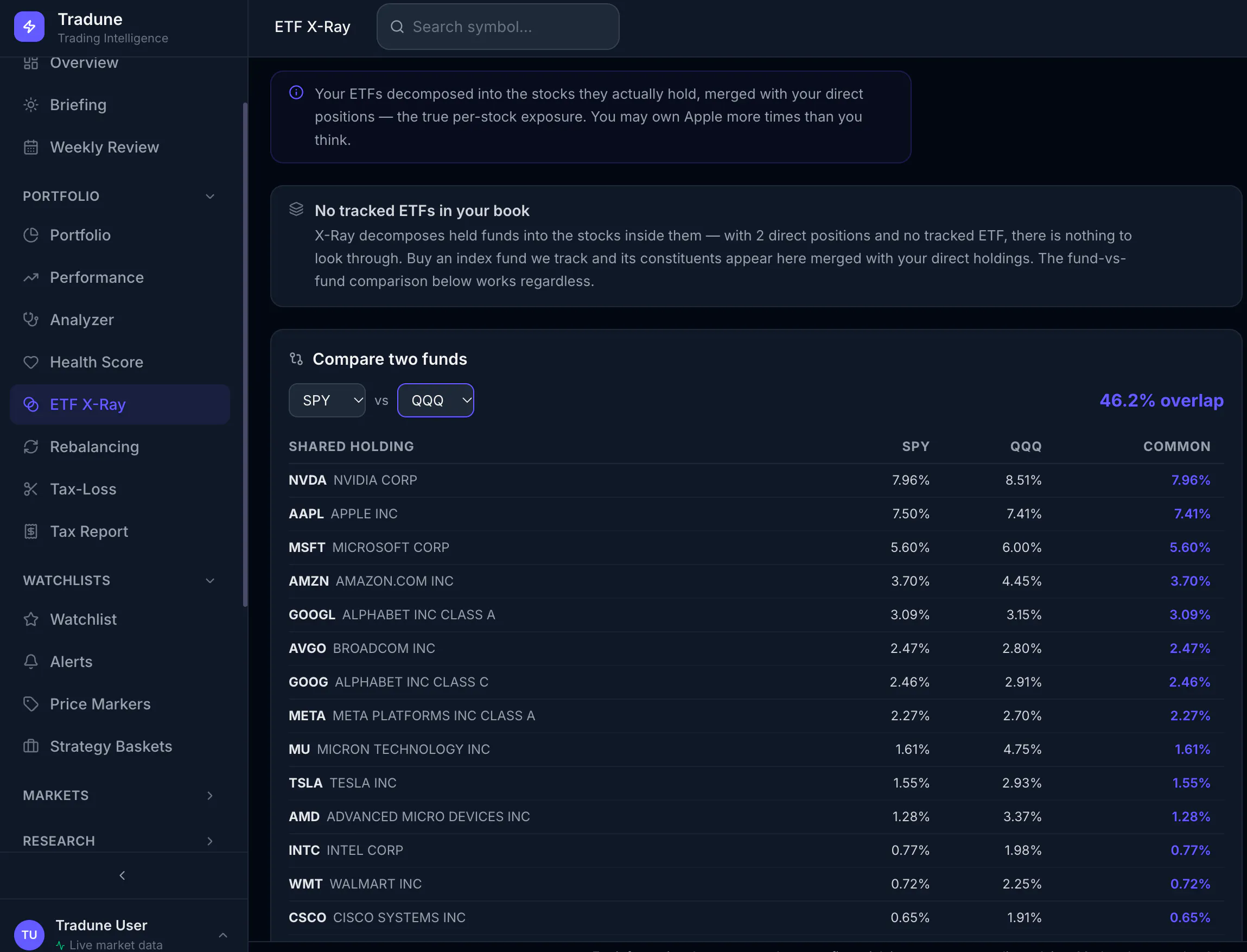The image size is (1247, 952).
Task: Click the sidebar vertical scrollbar
Action: 245,354
